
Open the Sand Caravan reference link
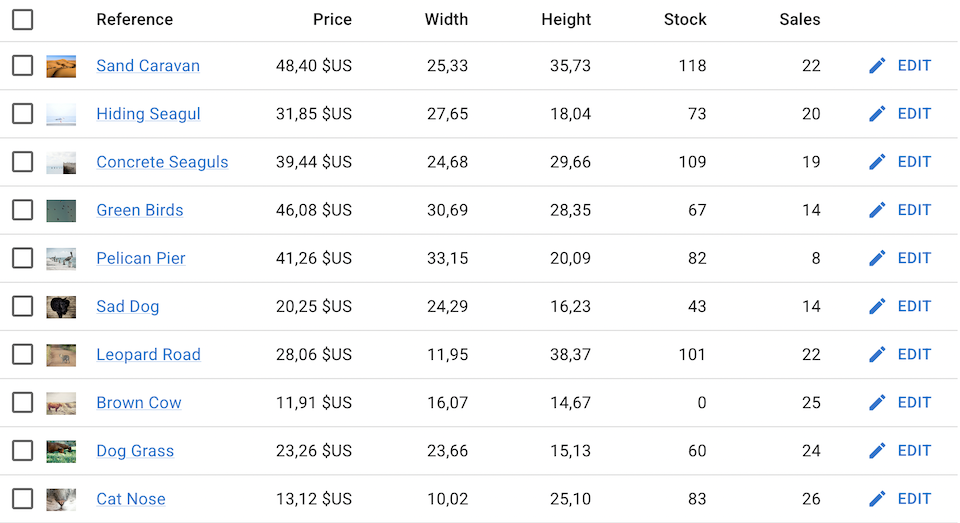click(x=148, y=66)
